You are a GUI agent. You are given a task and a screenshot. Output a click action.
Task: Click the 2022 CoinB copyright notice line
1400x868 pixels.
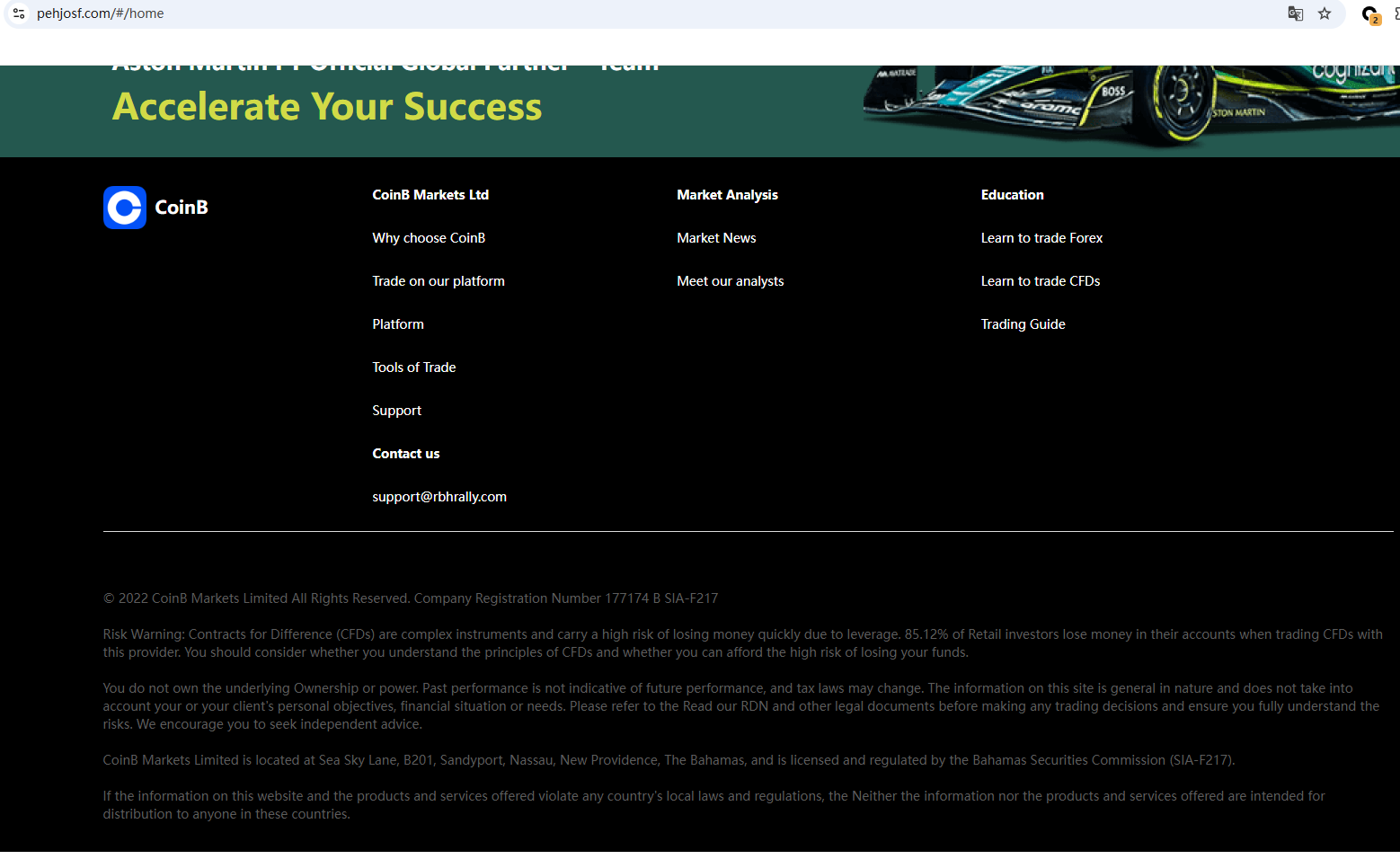(411, 598)
